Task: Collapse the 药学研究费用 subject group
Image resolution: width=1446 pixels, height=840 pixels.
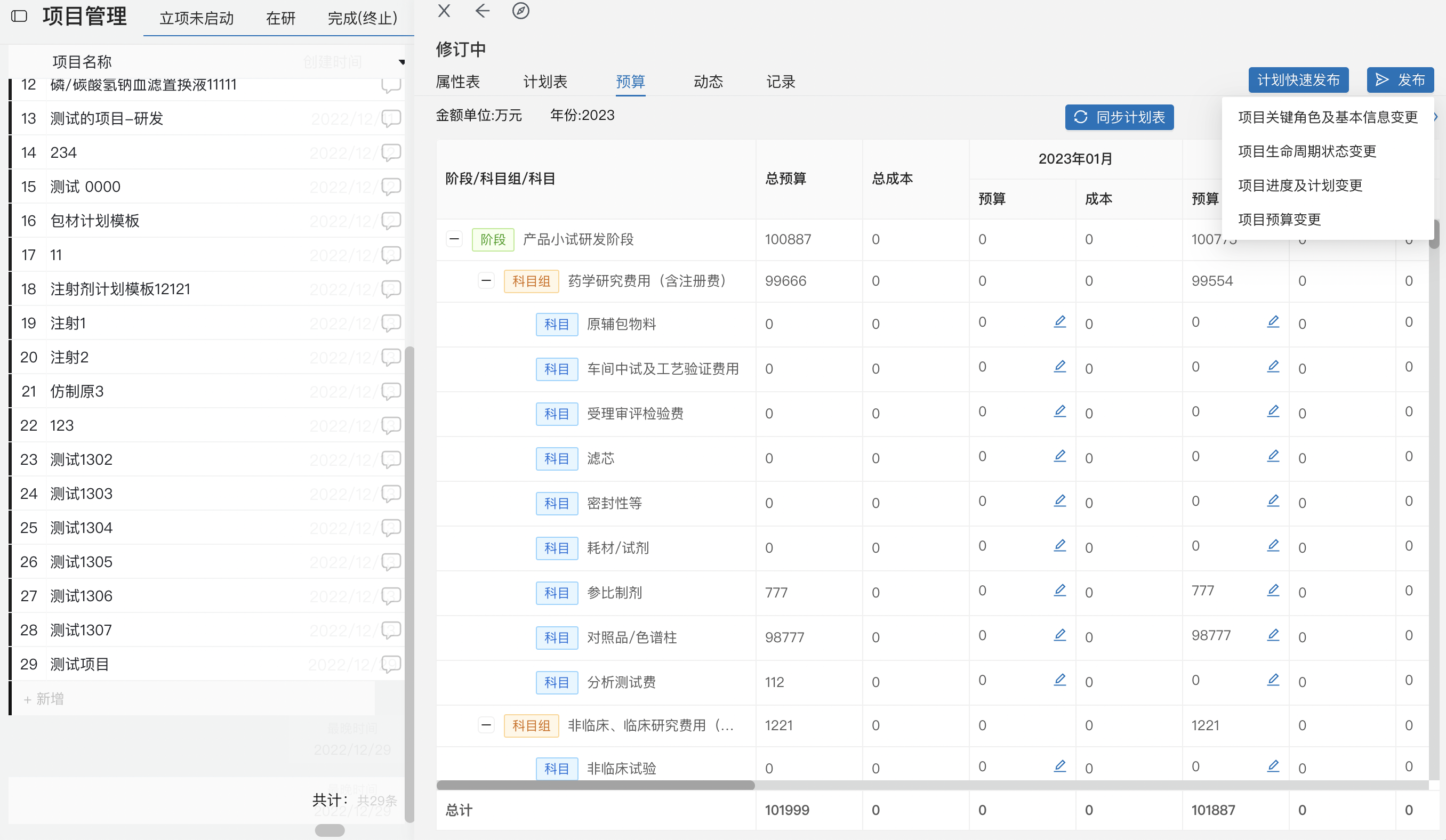Action: point(486,280)
